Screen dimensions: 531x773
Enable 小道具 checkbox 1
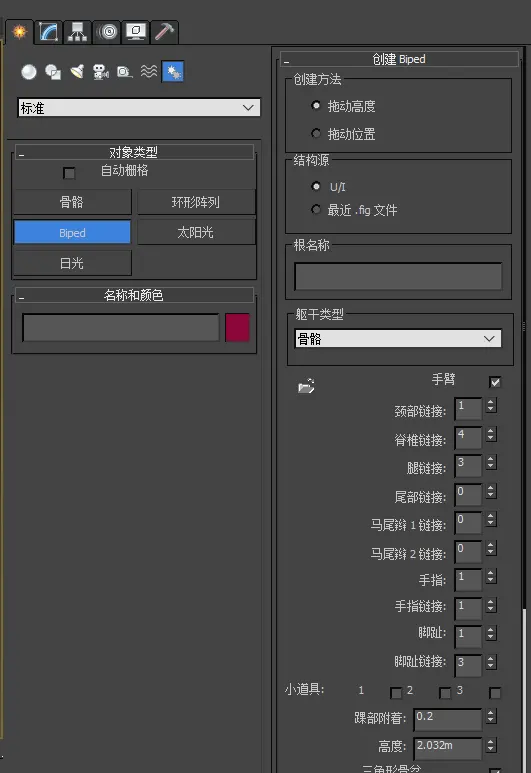click(396, 693)
